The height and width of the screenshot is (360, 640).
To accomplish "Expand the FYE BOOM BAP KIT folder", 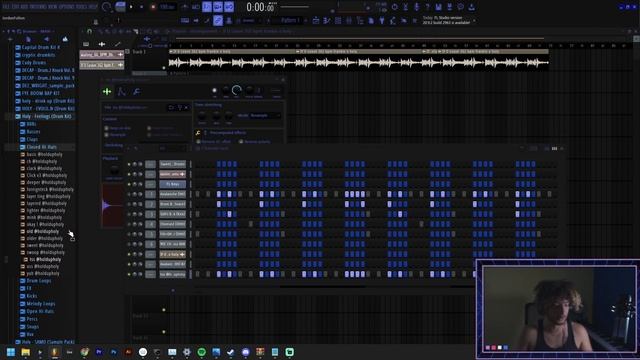I will tap(37, 93).
